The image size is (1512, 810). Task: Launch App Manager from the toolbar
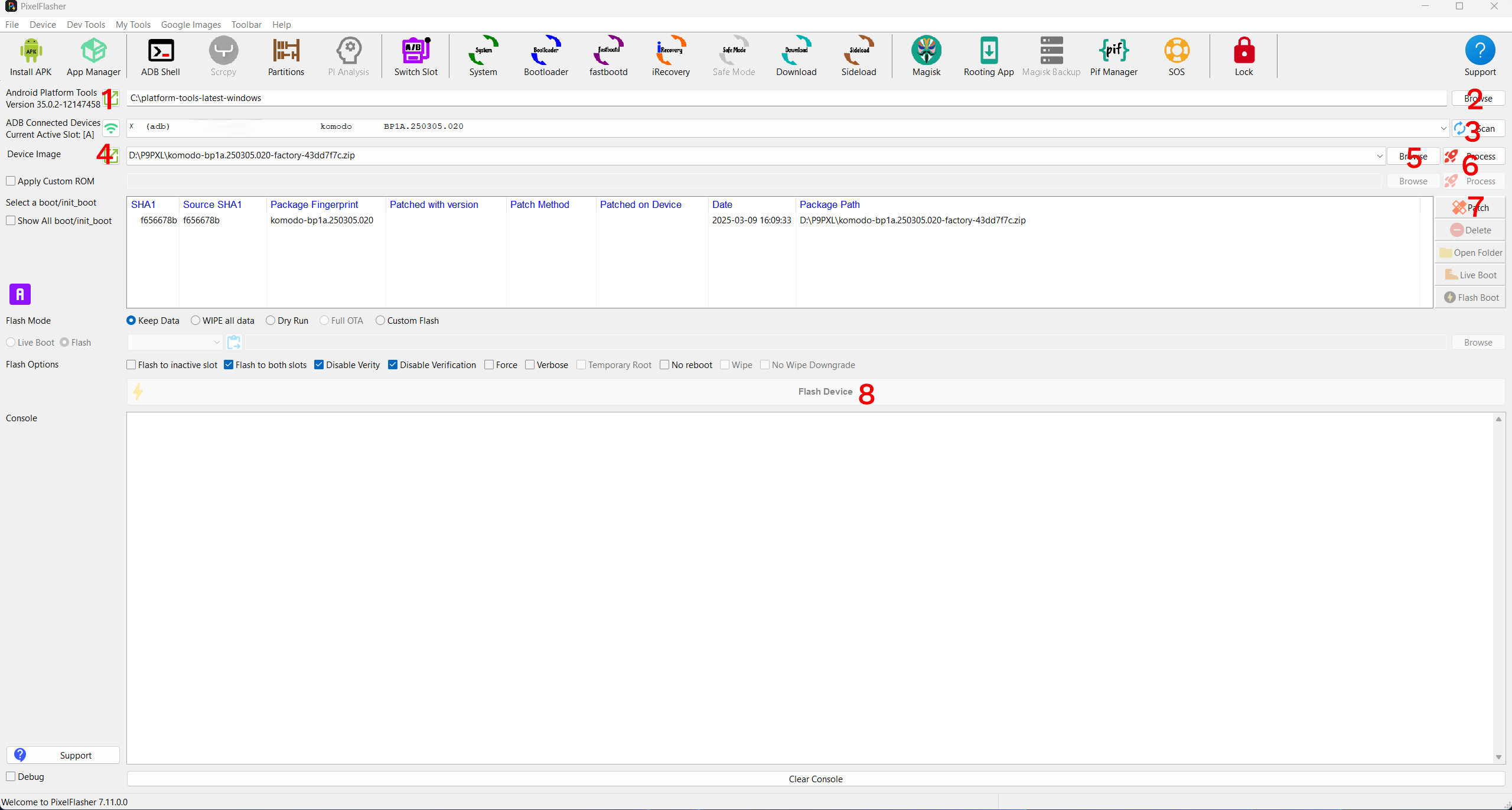93,57
